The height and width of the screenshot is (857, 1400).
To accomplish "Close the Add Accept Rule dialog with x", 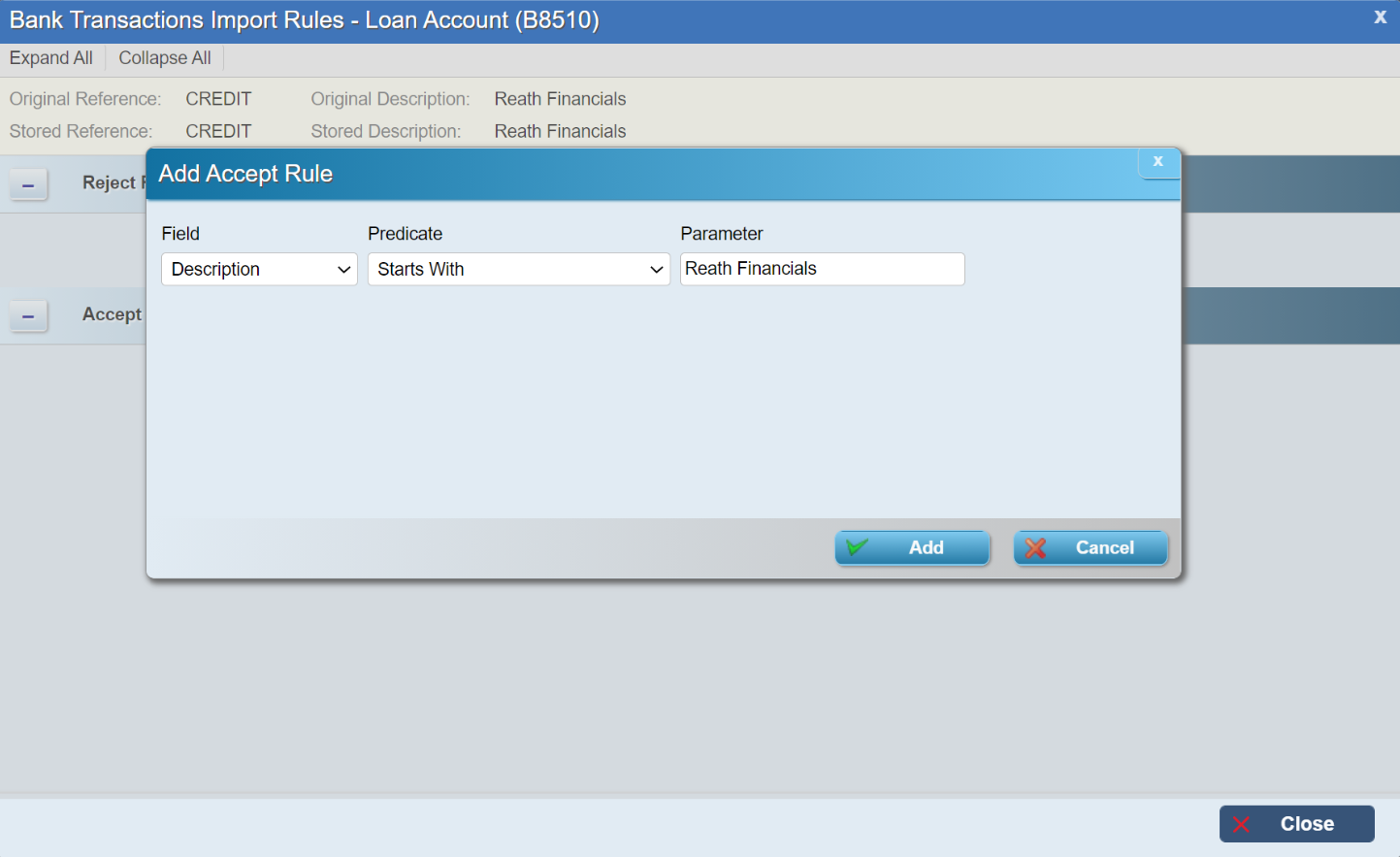I will pyautogui.click(x=1157, y=162).
